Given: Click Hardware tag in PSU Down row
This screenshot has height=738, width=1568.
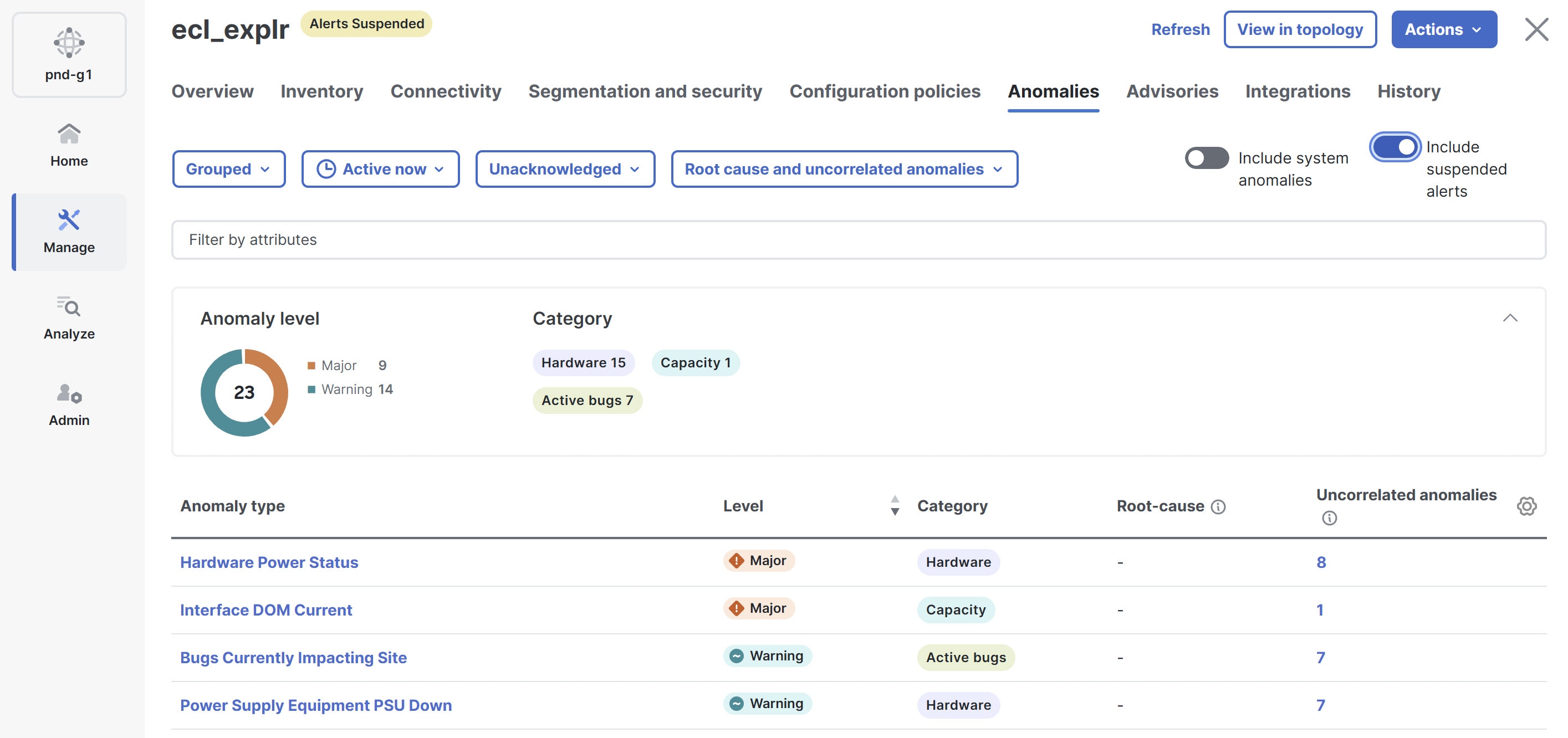Looking at the screenshot, I should coord(958,705).
